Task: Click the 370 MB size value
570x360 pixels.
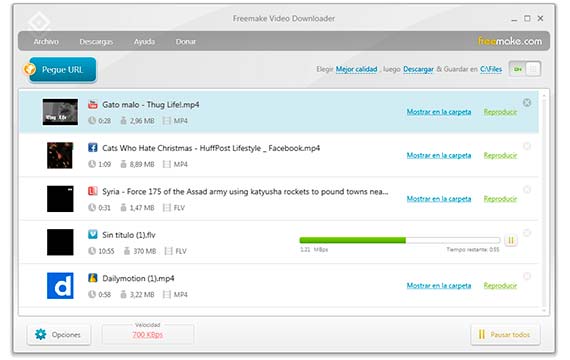Action: 145,251
